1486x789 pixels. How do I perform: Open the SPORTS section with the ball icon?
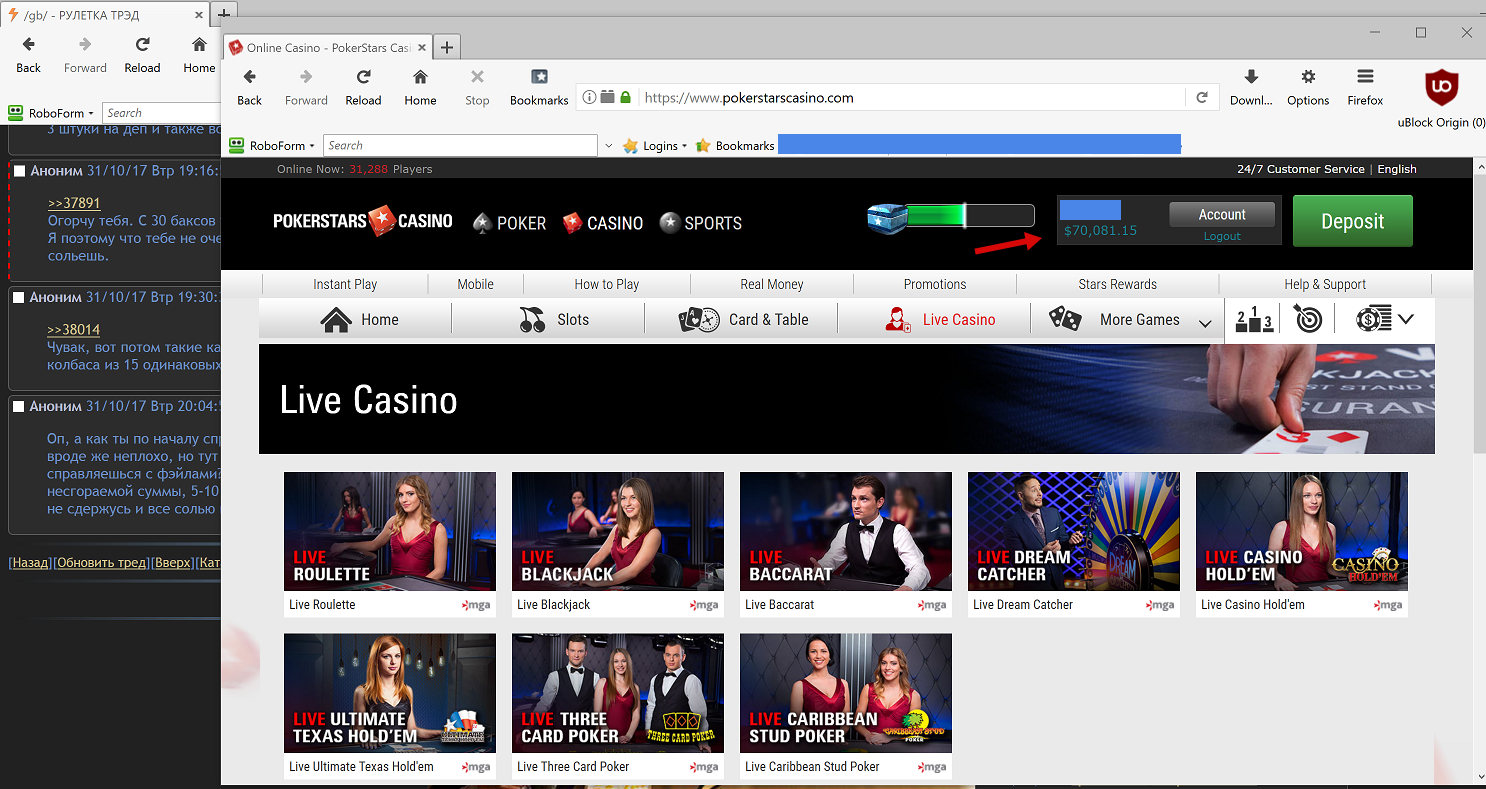click(x=700, y=223)
